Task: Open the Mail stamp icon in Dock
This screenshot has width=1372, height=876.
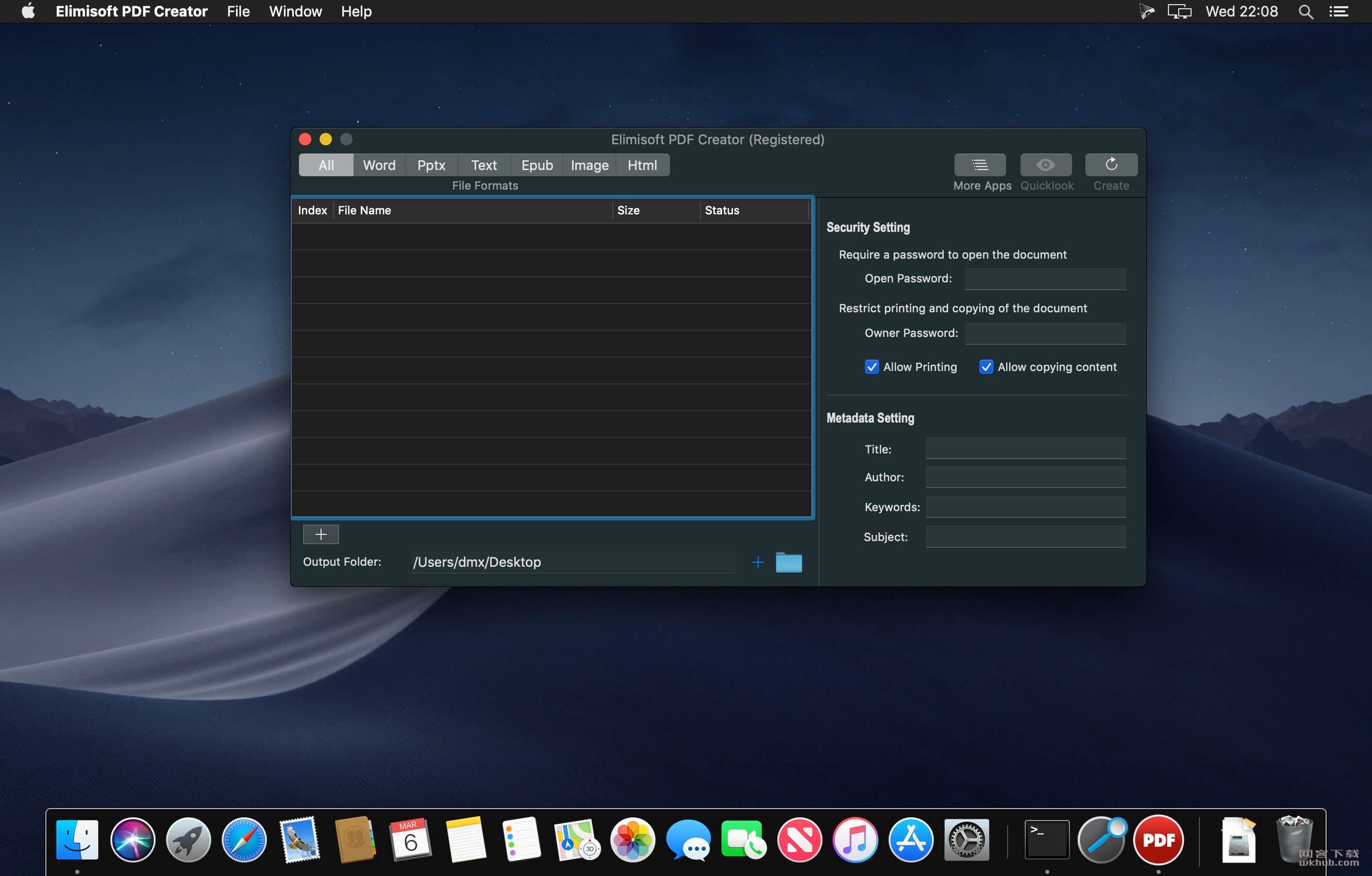Action: click(x=299, y=839)
